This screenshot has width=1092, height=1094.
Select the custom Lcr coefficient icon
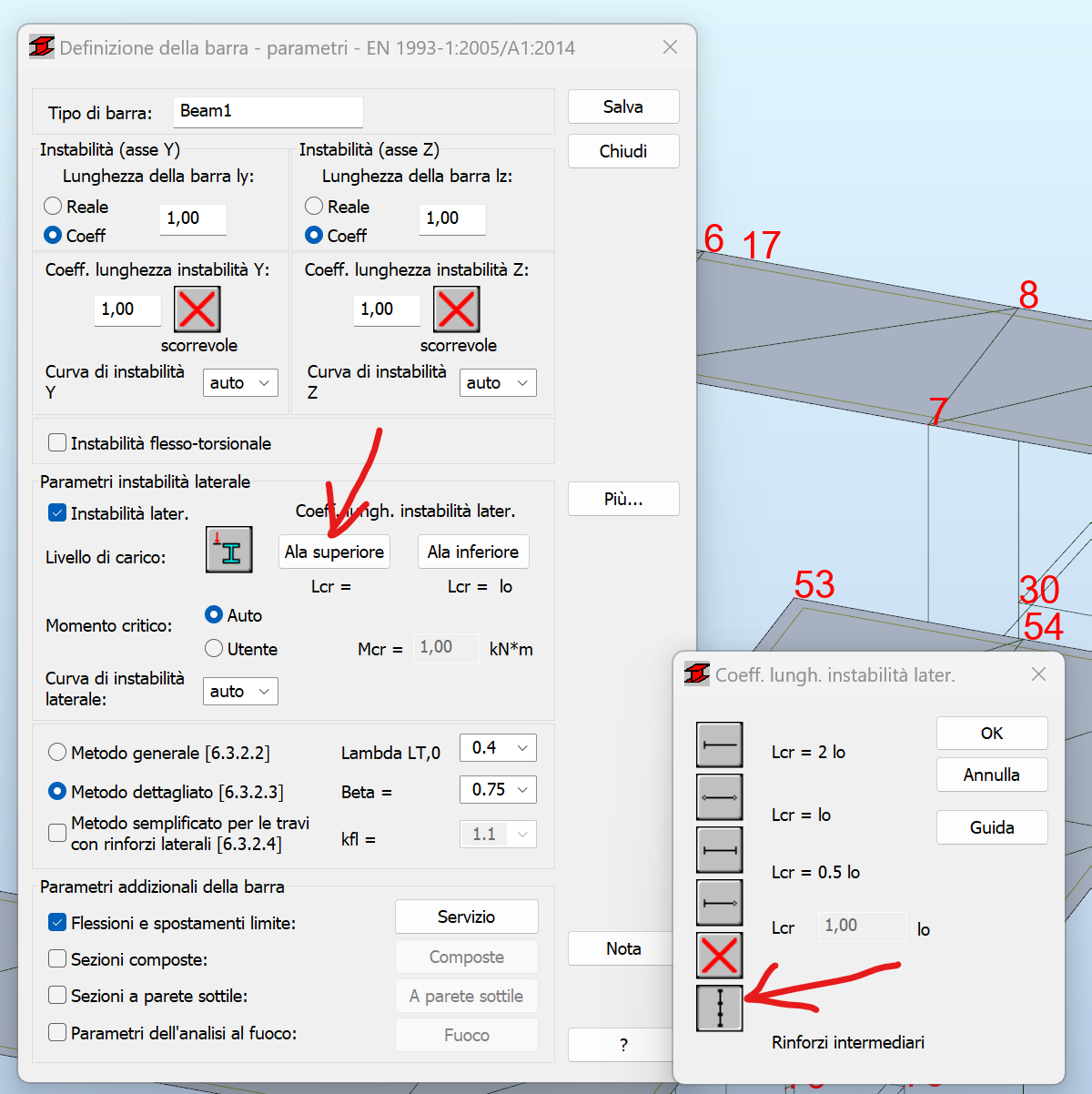(x=719, y=902)
